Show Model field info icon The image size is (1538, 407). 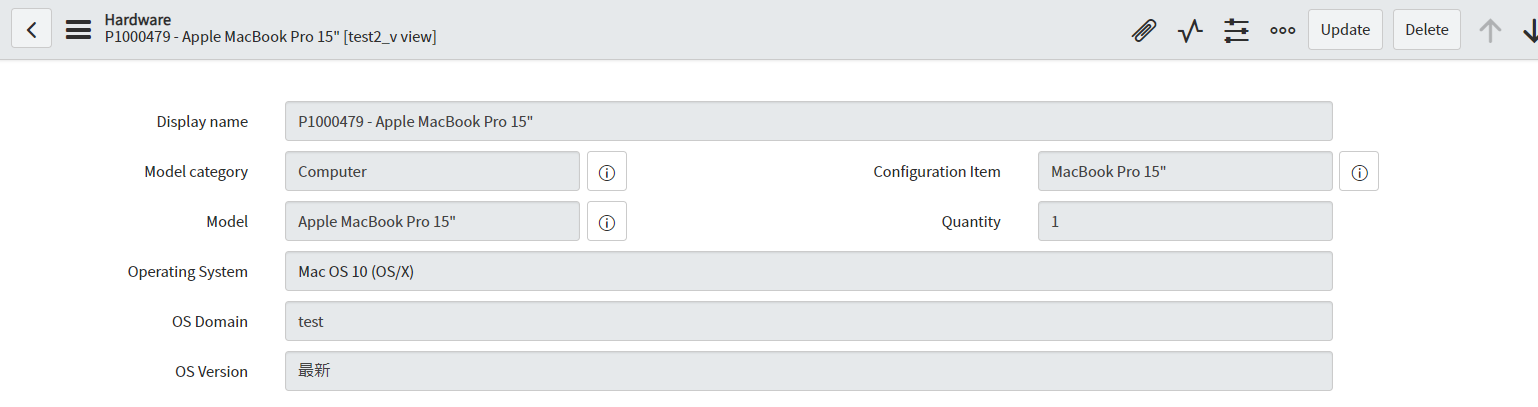tap(606, 222)
